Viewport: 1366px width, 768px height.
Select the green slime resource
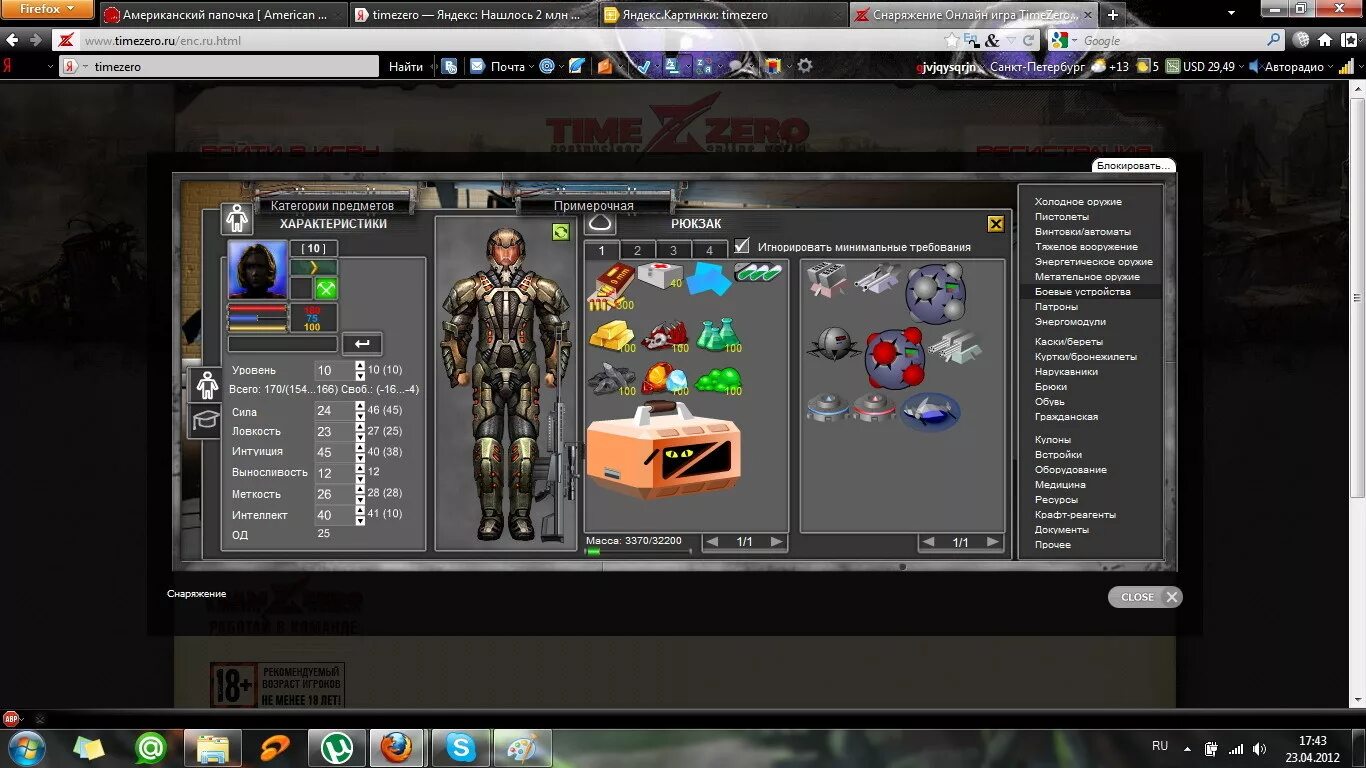coord(718,380)
